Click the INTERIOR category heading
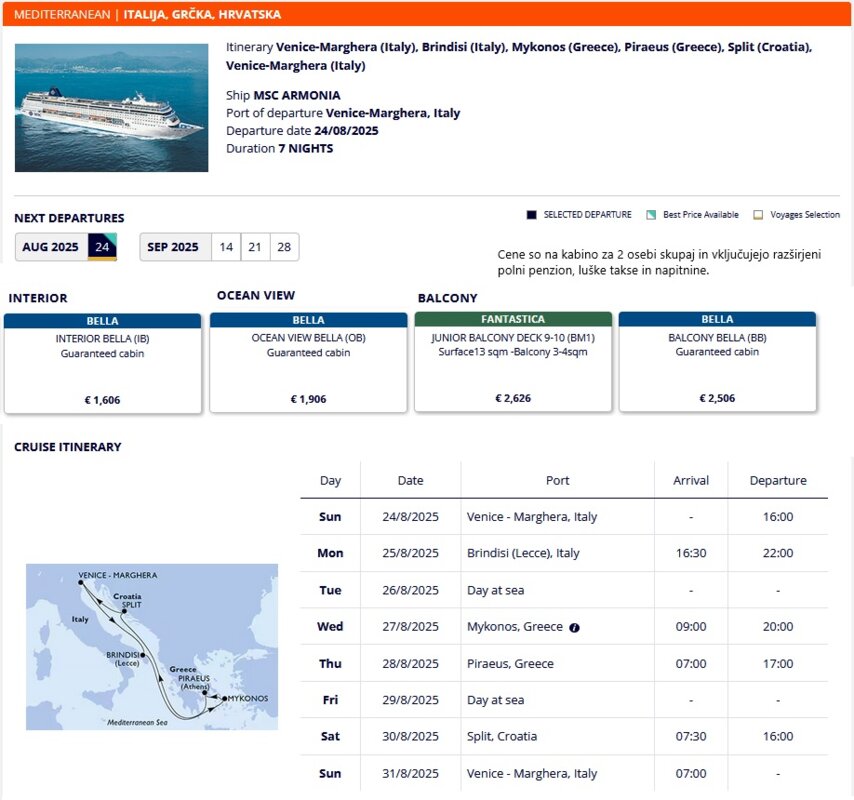The image size is (854, 800). click(38, 298)
